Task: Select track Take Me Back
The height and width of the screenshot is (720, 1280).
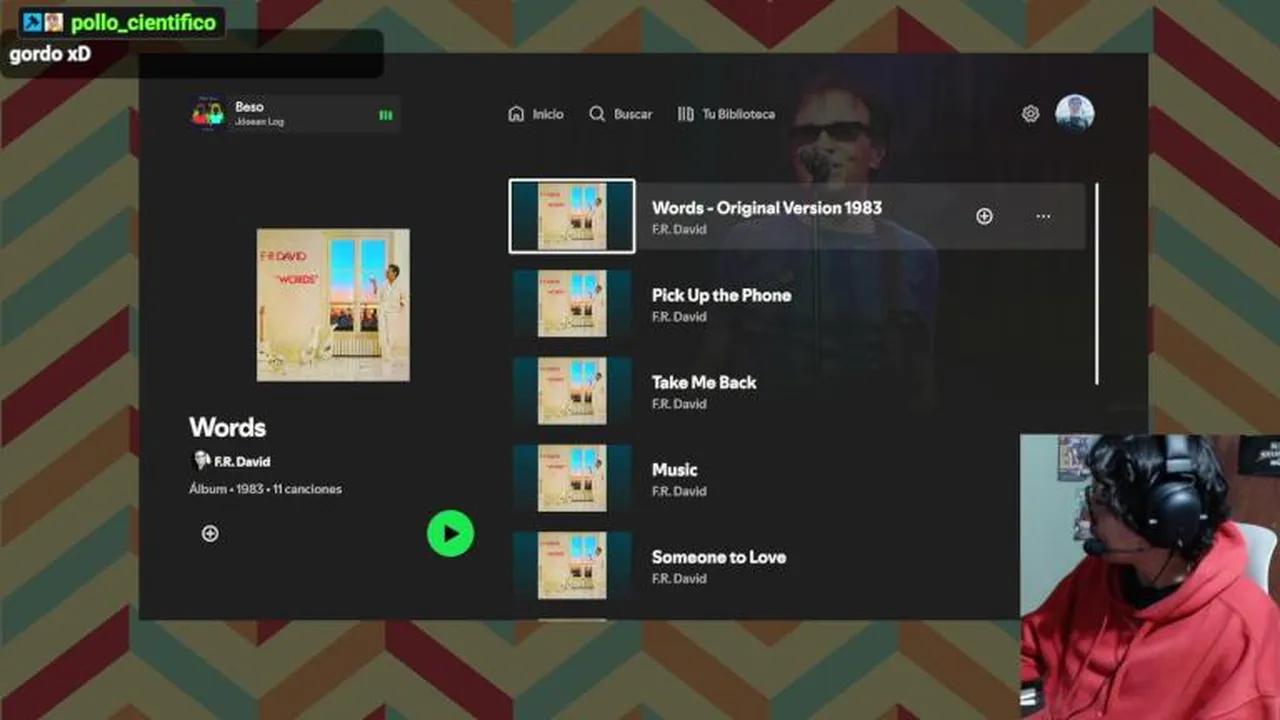Action: (797, 390)
